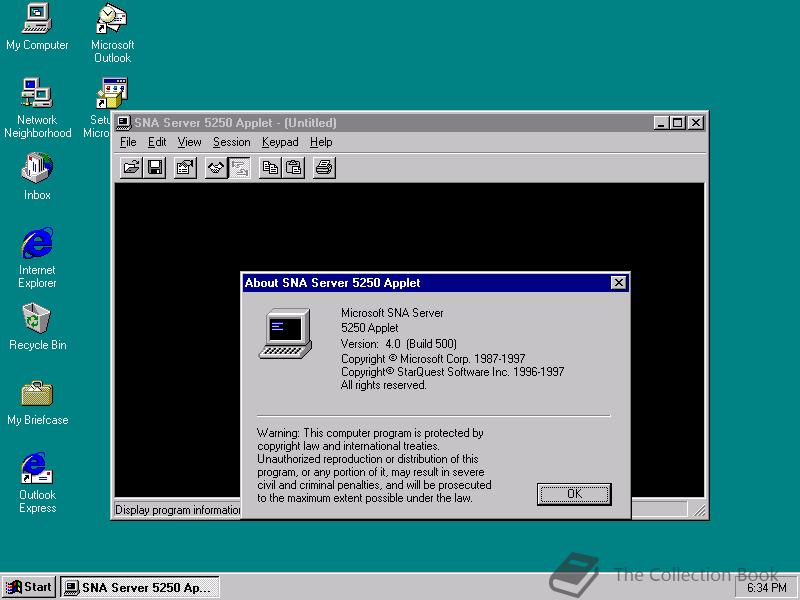
Task: Select the Microsoft Outlook desktop shortcut
Action: pyautogui.click(x=112, y=33)
